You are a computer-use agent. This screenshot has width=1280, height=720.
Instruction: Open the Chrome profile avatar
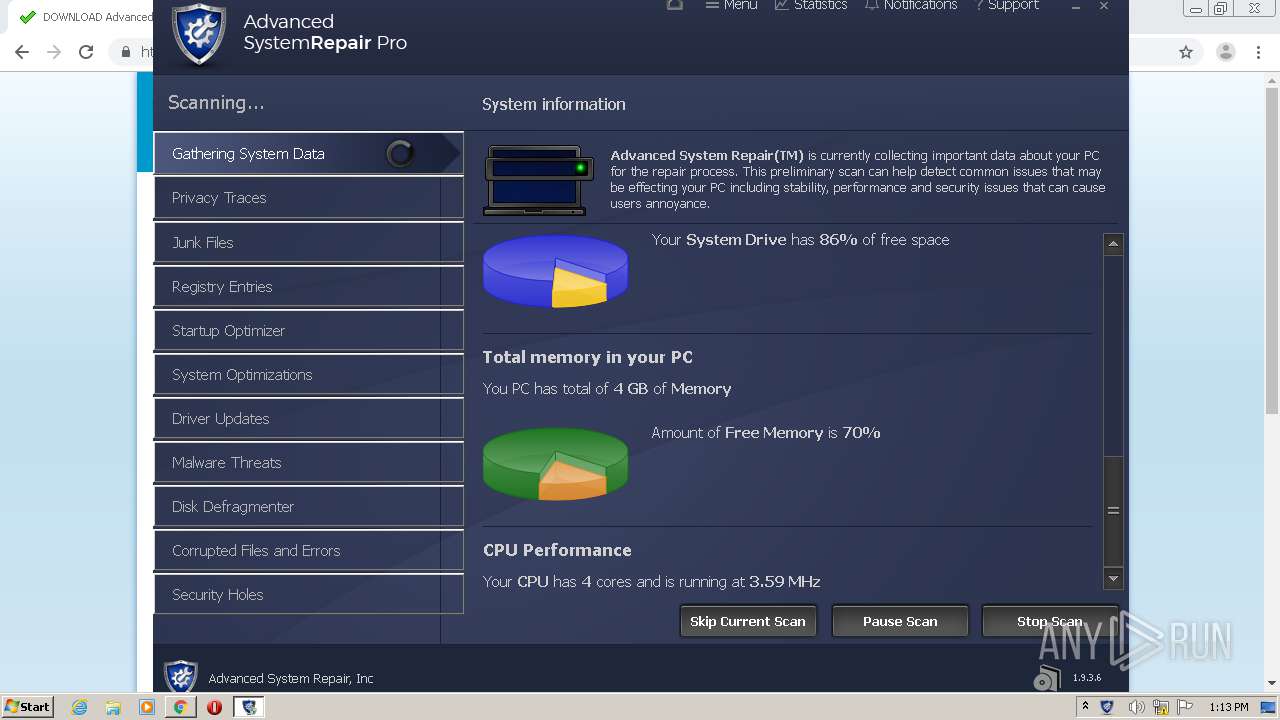(x=1226, y=52)
